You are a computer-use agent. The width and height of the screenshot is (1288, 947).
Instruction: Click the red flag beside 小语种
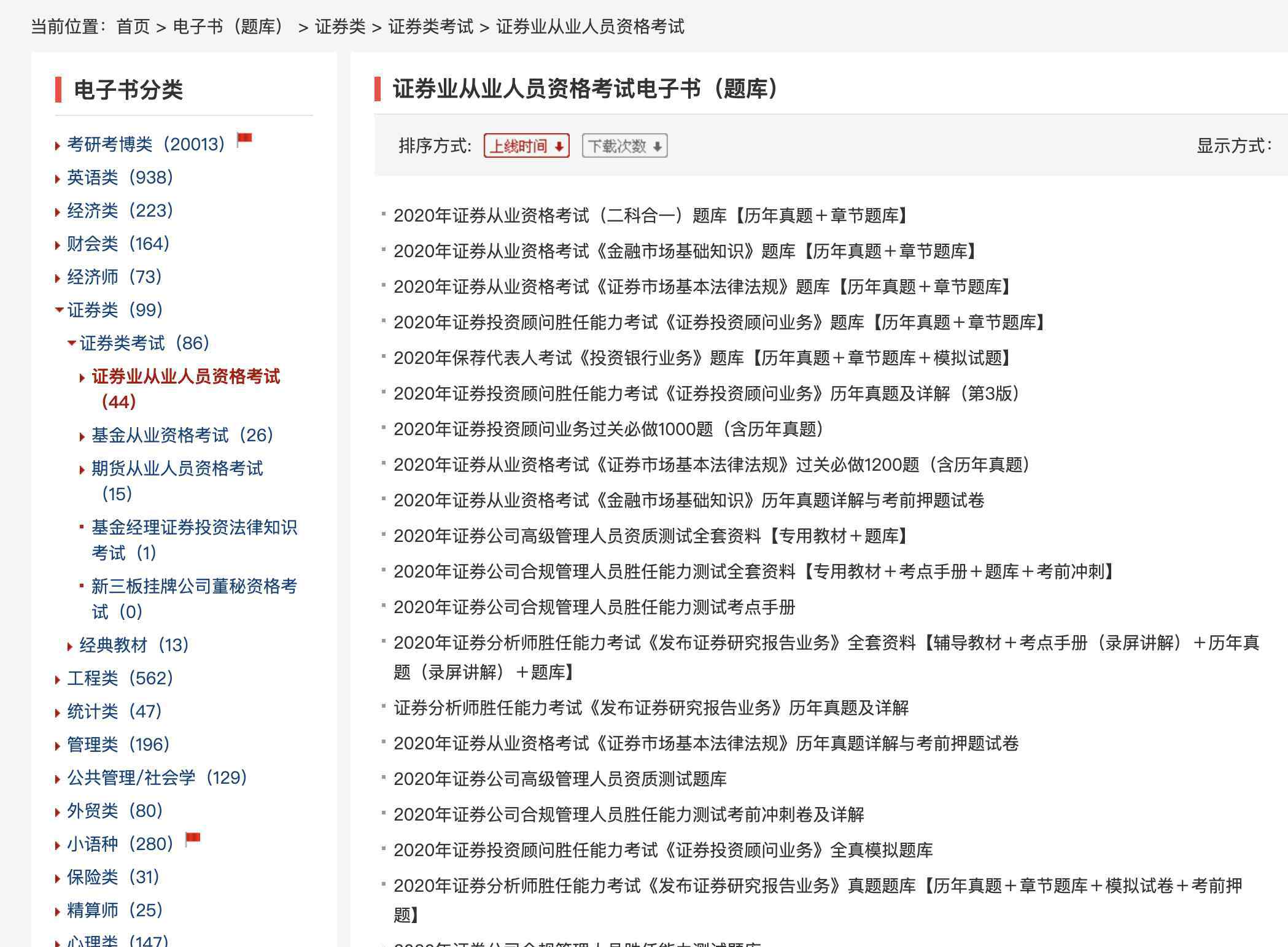tap(193, 840)
